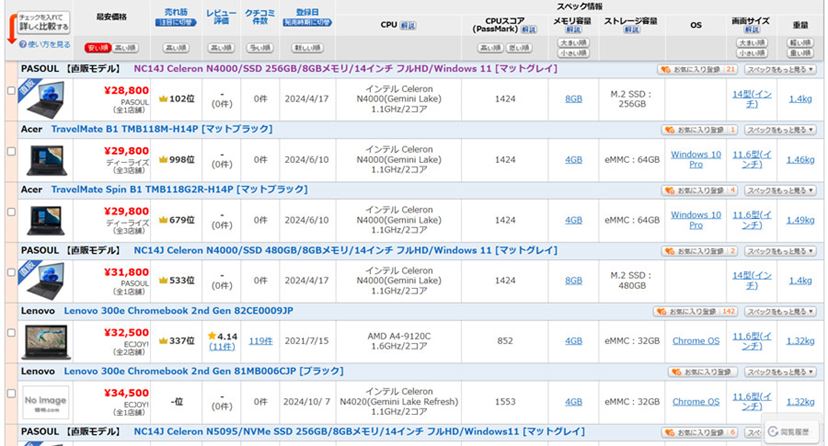This screenshot has width=828, height=446.
Task: Sort メモリ容量 by 大きい順
Action: click(573, 43)
